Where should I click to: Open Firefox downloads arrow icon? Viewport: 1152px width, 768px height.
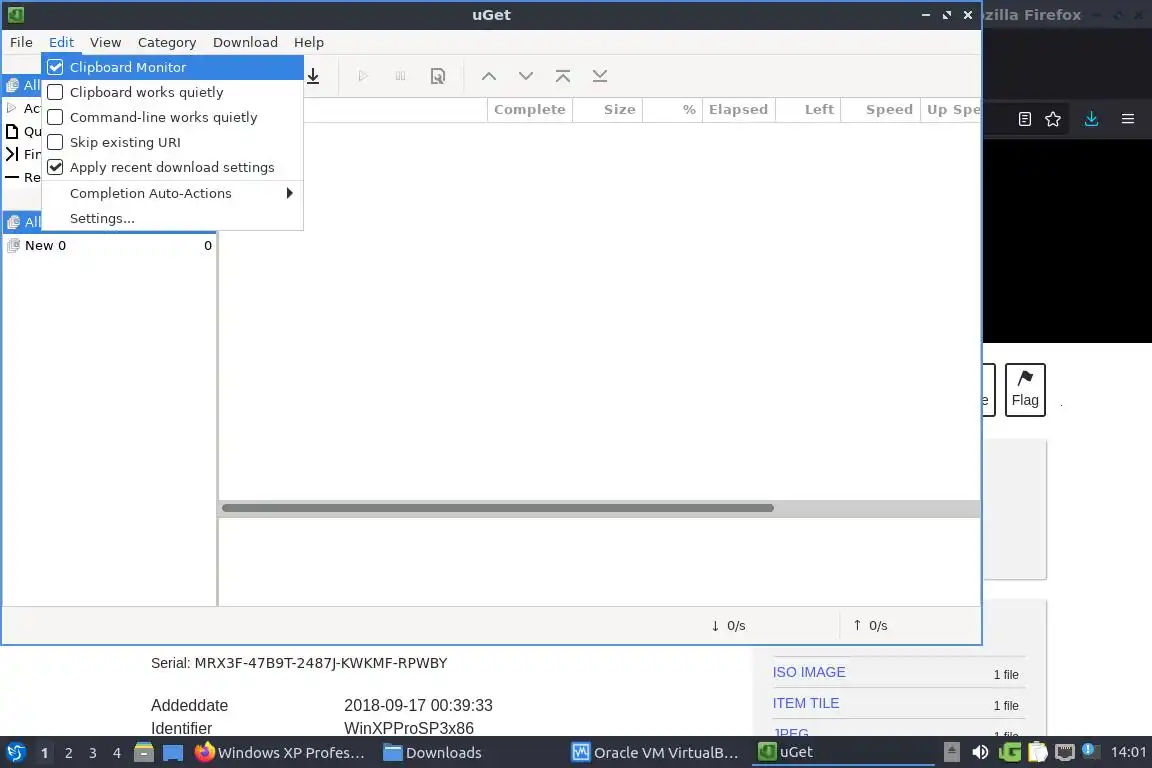pos(1091,119)
